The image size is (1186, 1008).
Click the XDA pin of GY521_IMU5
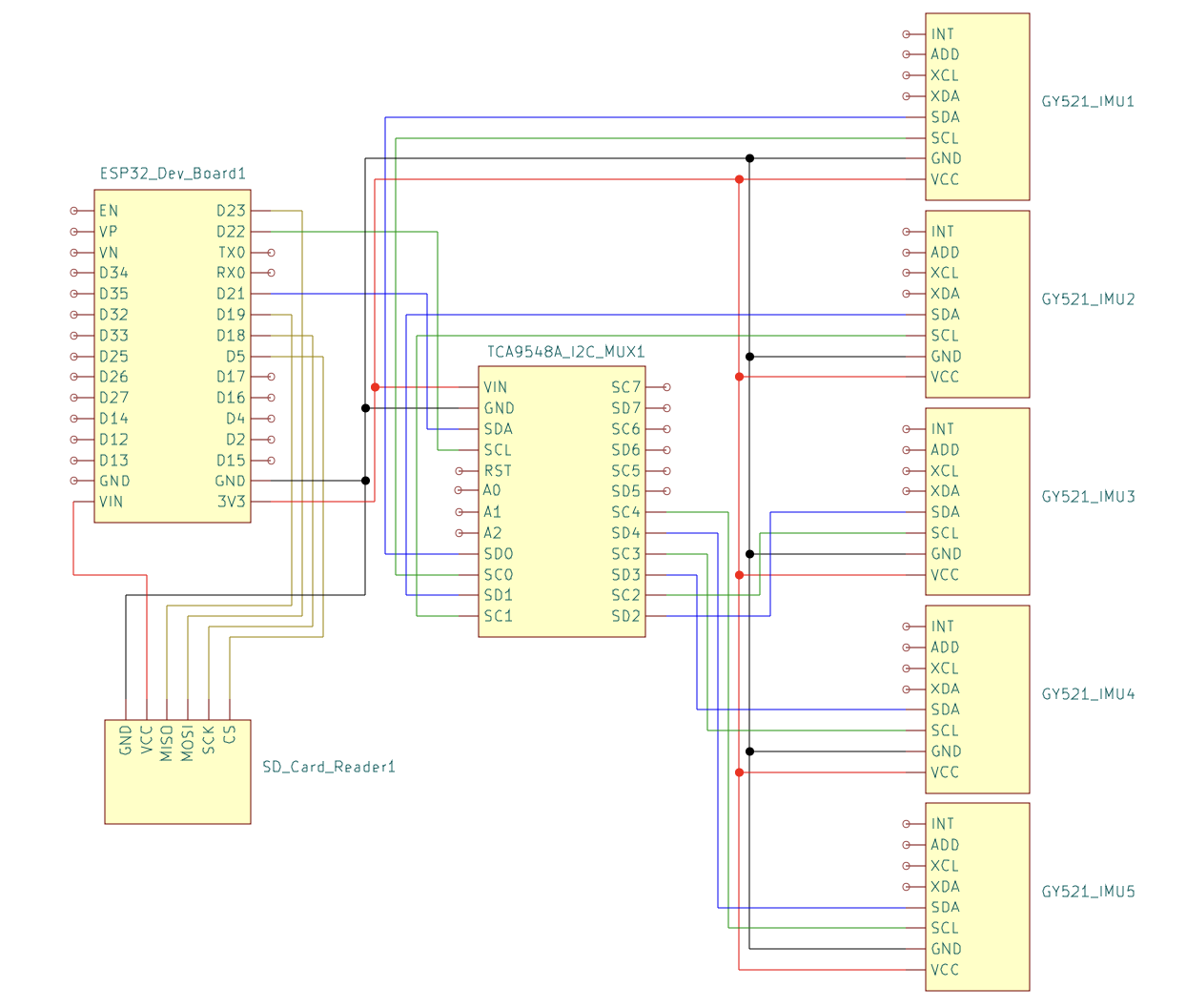point(945,887)
